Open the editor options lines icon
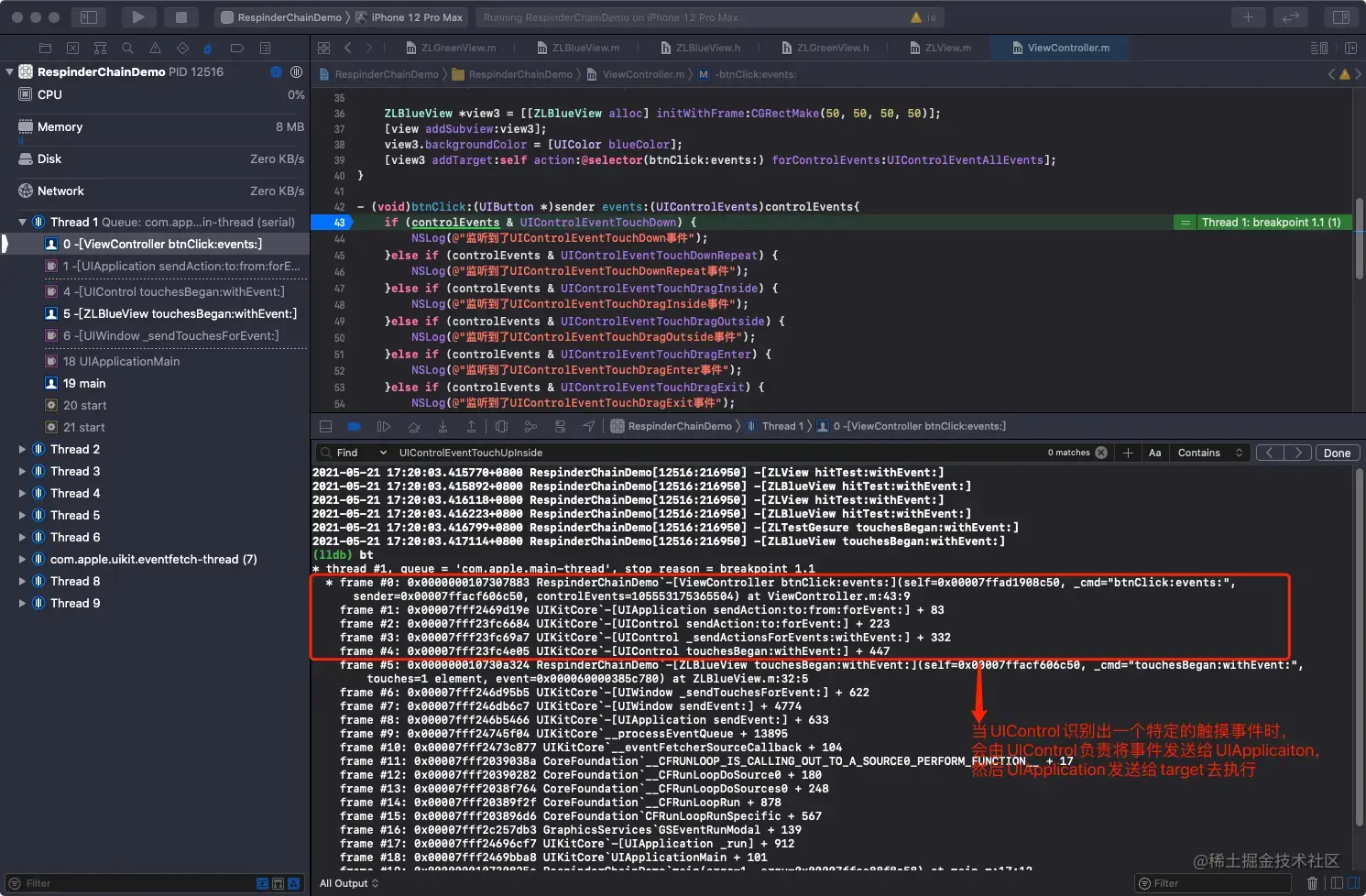This screenshot has height=896, width=1366. pos(1319,48)
